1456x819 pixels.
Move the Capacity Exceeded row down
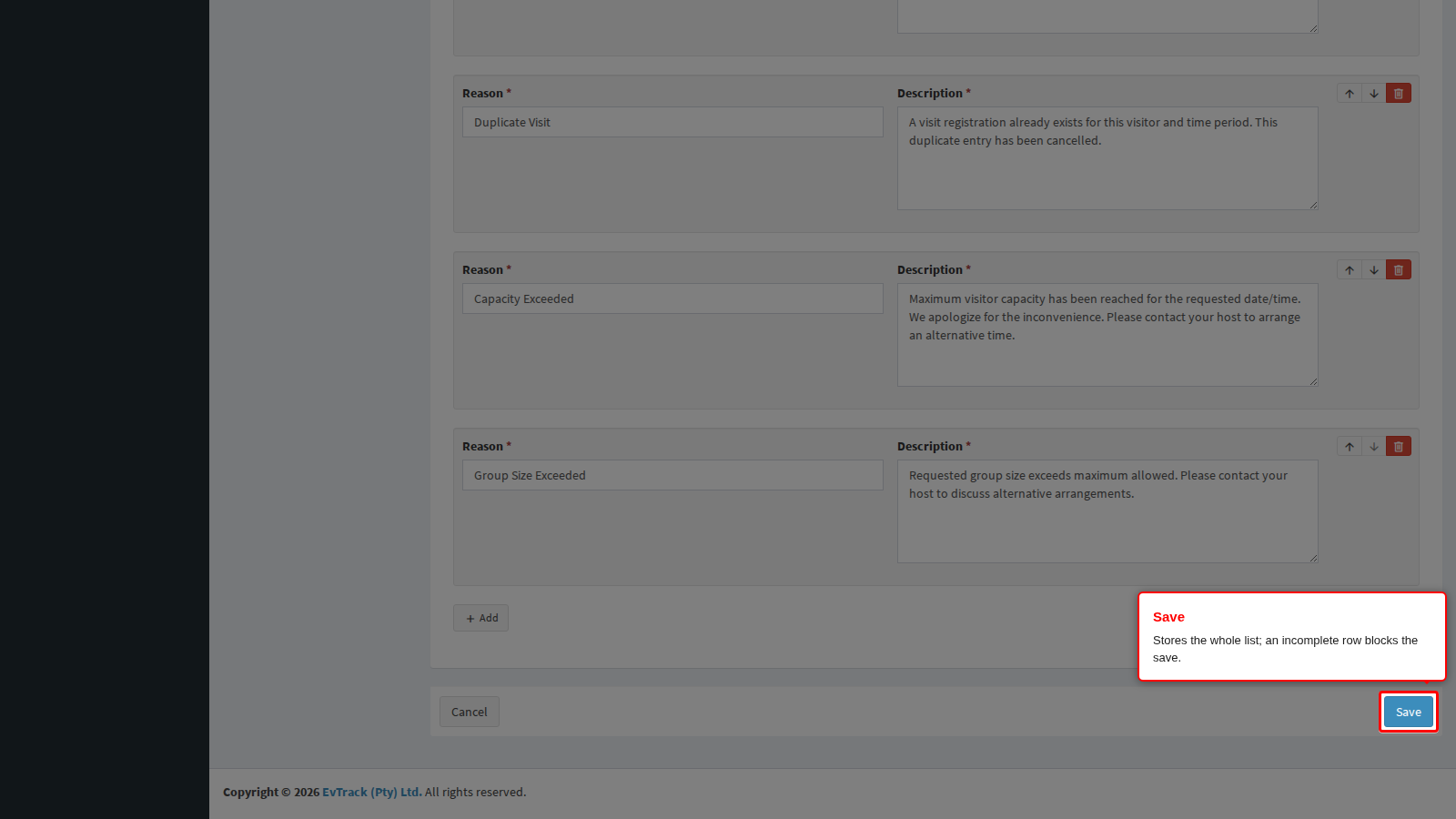tap(1374, 270)
